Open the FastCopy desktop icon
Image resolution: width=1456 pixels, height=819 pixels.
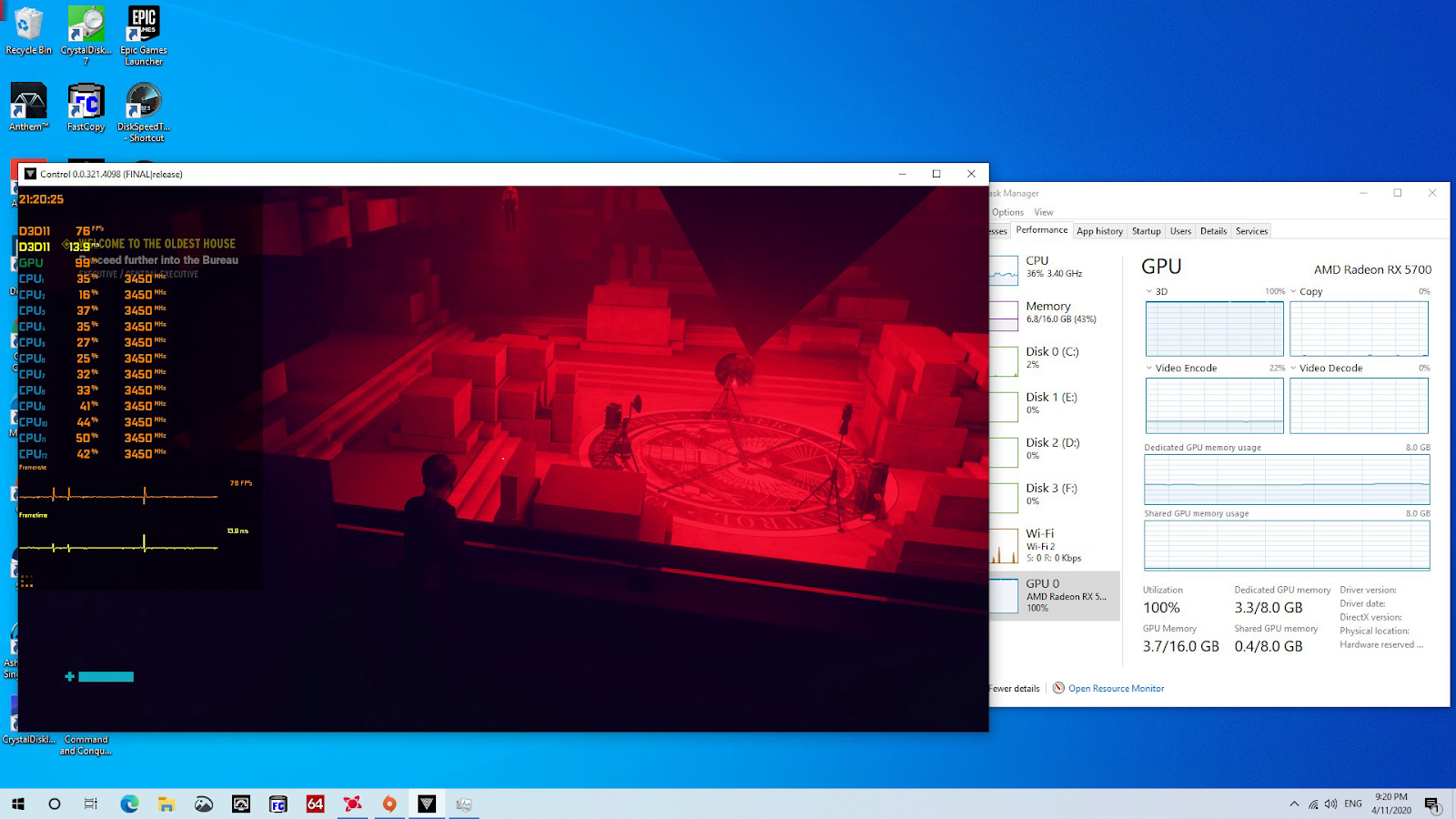pos(86,107)
